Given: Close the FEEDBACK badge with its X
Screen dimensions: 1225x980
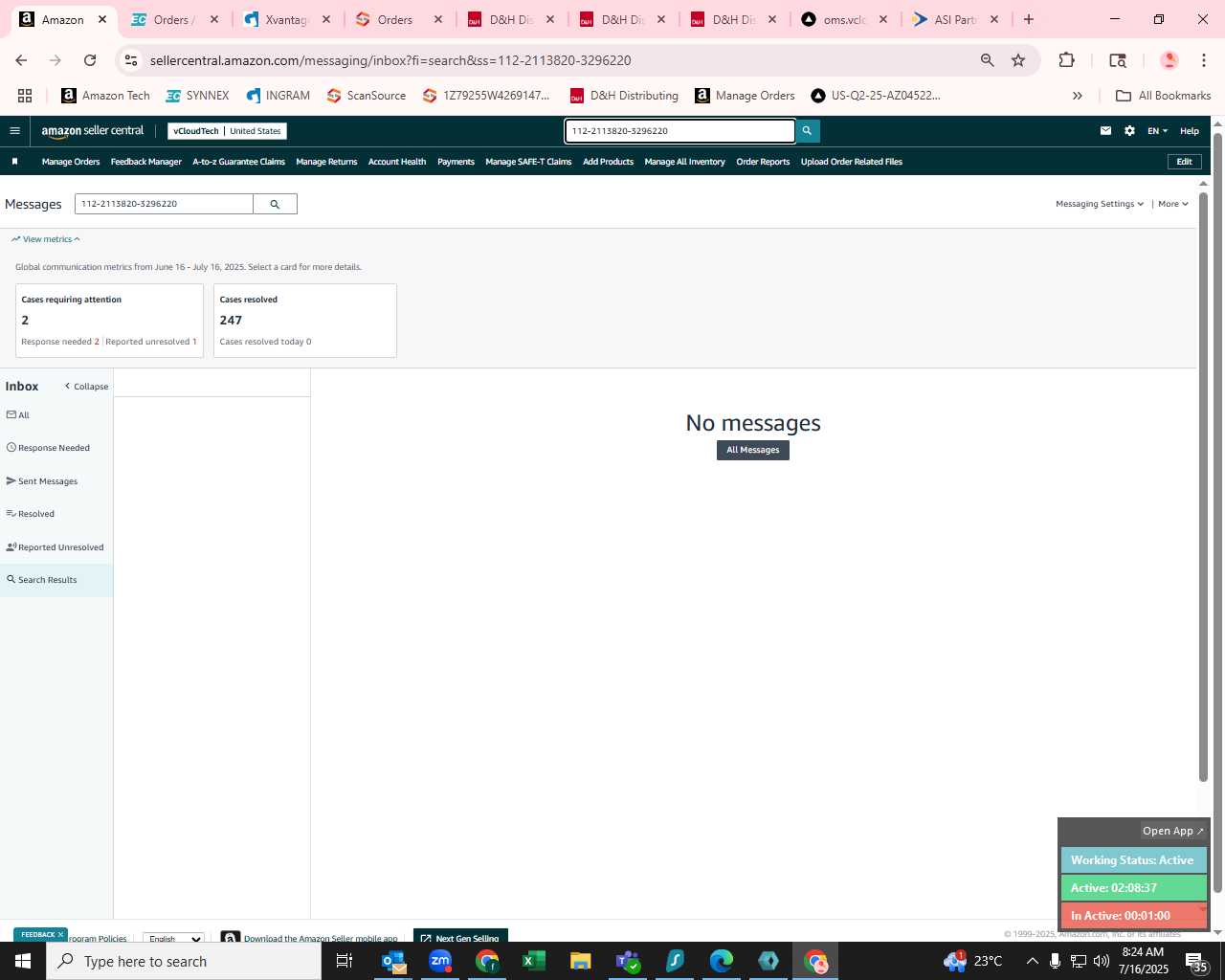Looking at the screenshot, I should coord(60,935).
